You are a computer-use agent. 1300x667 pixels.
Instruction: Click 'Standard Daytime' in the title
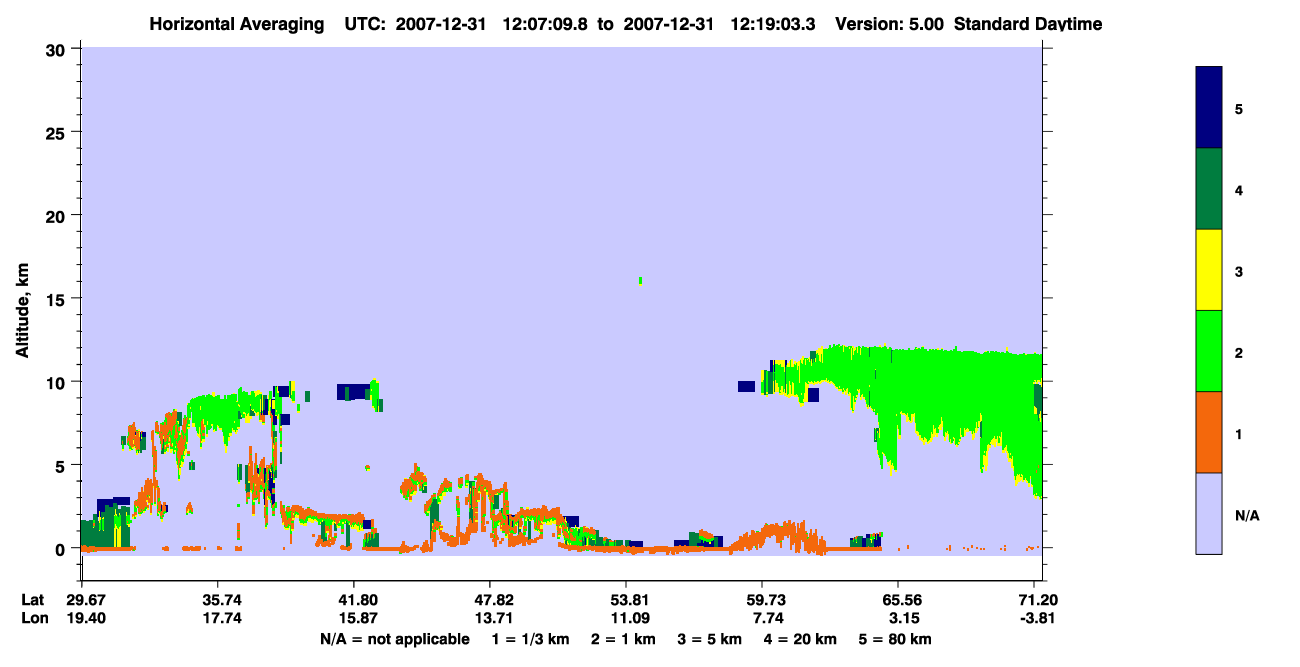coord(1028,24)
